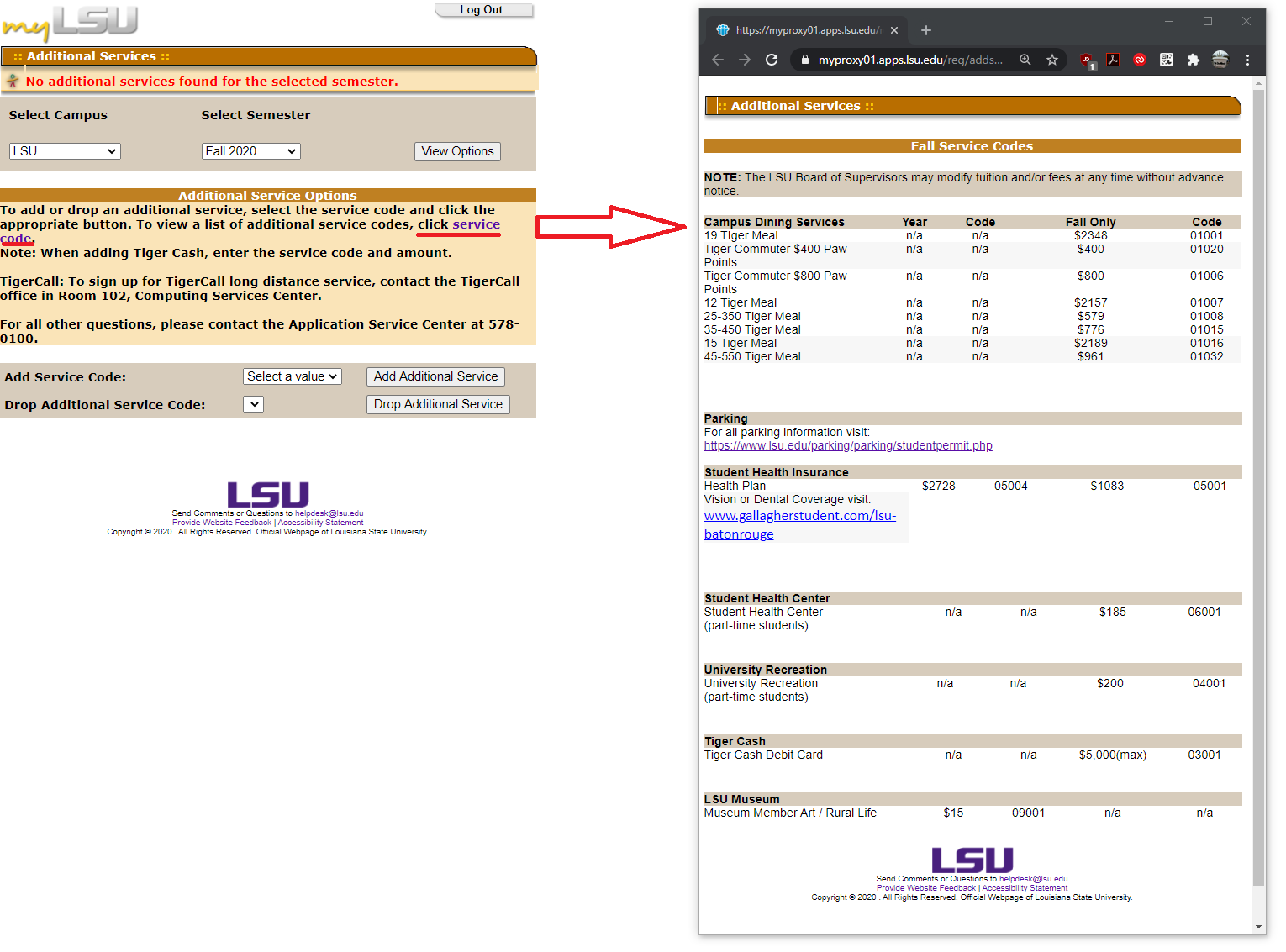Click code 01001 for 19 Tiger Meal
This screenshot has width=1286, height=952.
[1206, 235]
